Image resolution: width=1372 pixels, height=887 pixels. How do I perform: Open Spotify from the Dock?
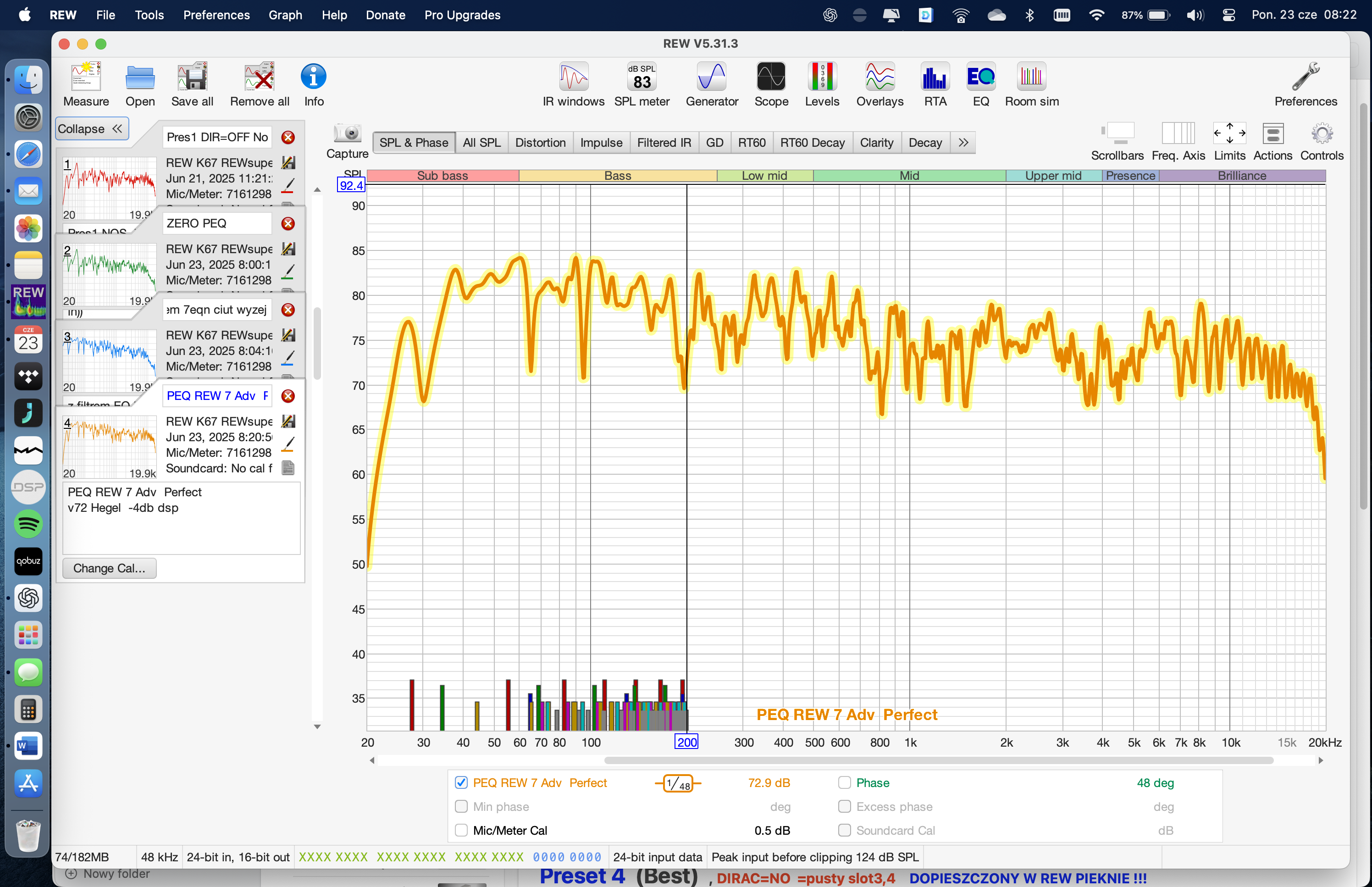(x=28, y=524)
